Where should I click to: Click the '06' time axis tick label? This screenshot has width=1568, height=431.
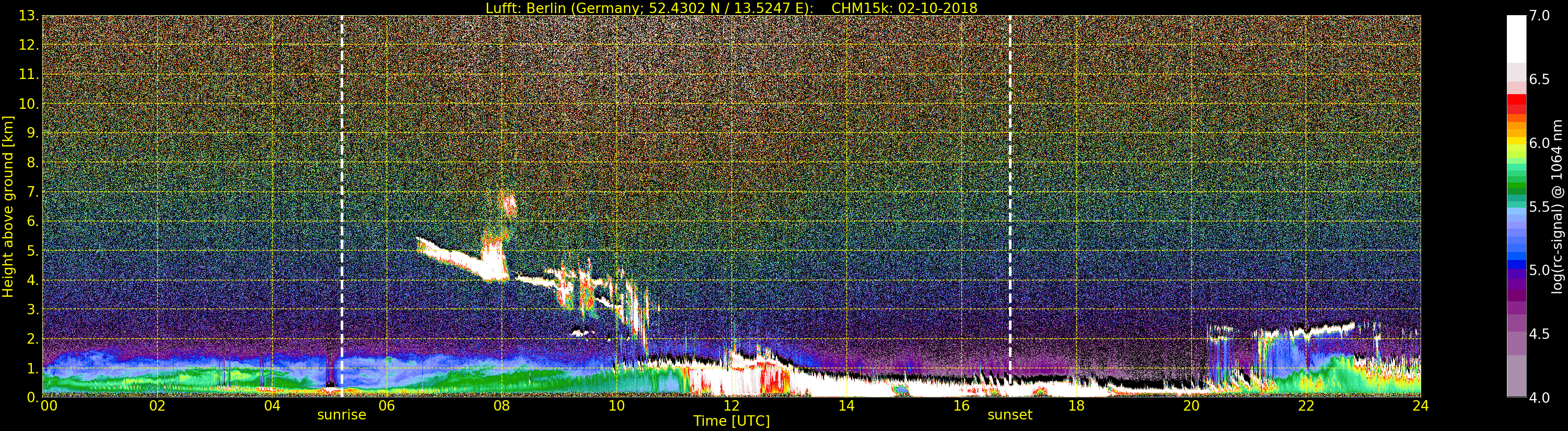pos(387,405)
